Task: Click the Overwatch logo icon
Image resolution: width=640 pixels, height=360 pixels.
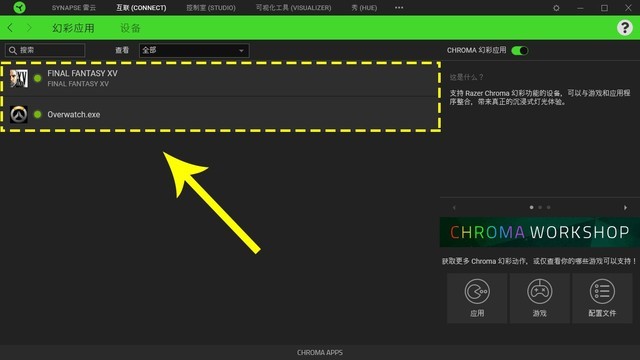Action: click(19, 114)
